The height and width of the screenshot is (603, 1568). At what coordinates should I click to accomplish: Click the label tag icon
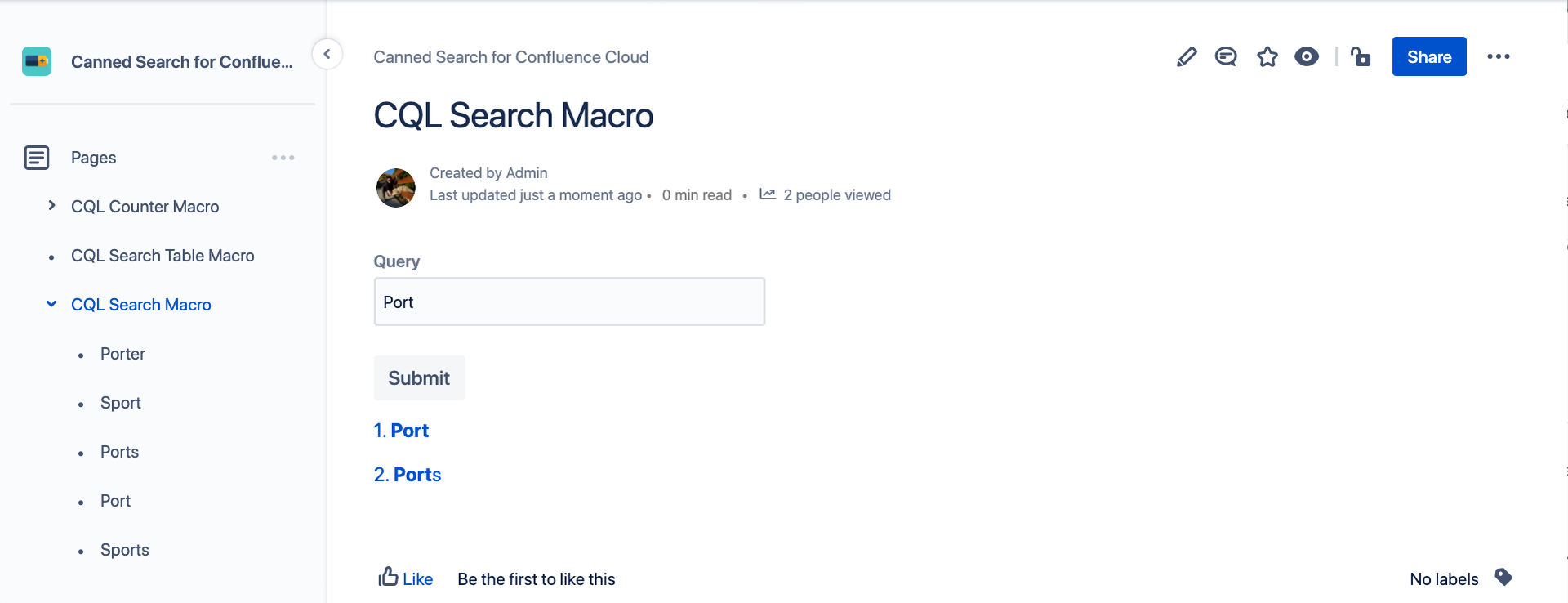coord(1503,578)
